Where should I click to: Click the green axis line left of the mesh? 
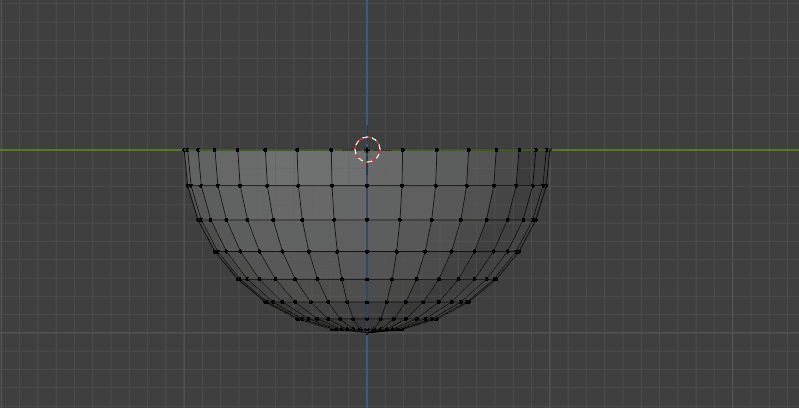tap(90, 150)
